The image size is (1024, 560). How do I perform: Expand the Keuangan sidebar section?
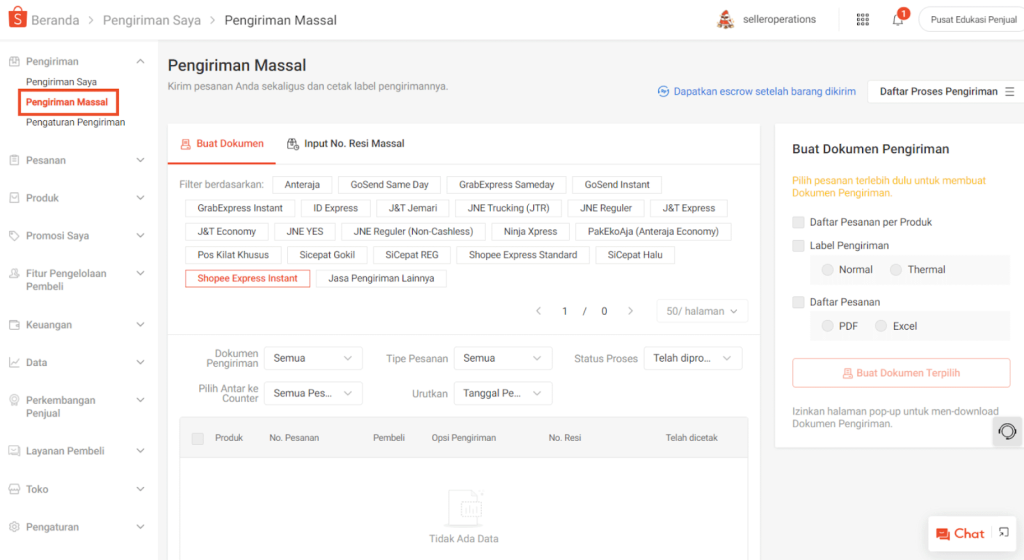coord(140,324)
